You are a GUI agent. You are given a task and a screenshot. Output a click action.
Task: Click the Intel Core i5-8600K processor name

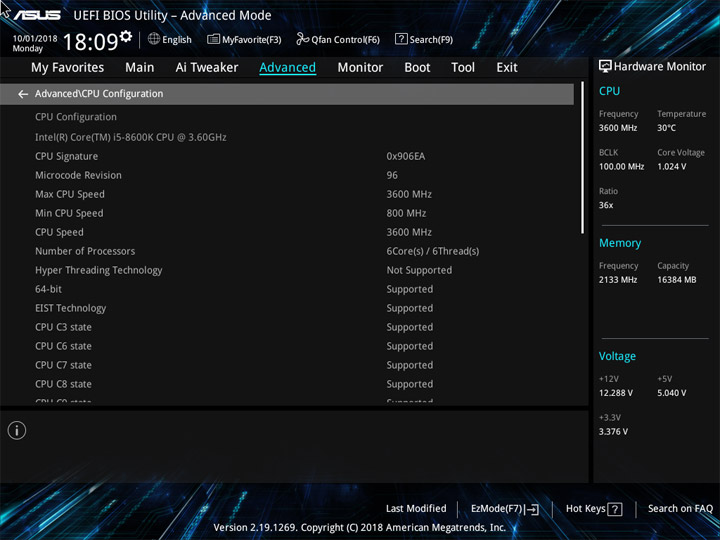coord(131,137)
